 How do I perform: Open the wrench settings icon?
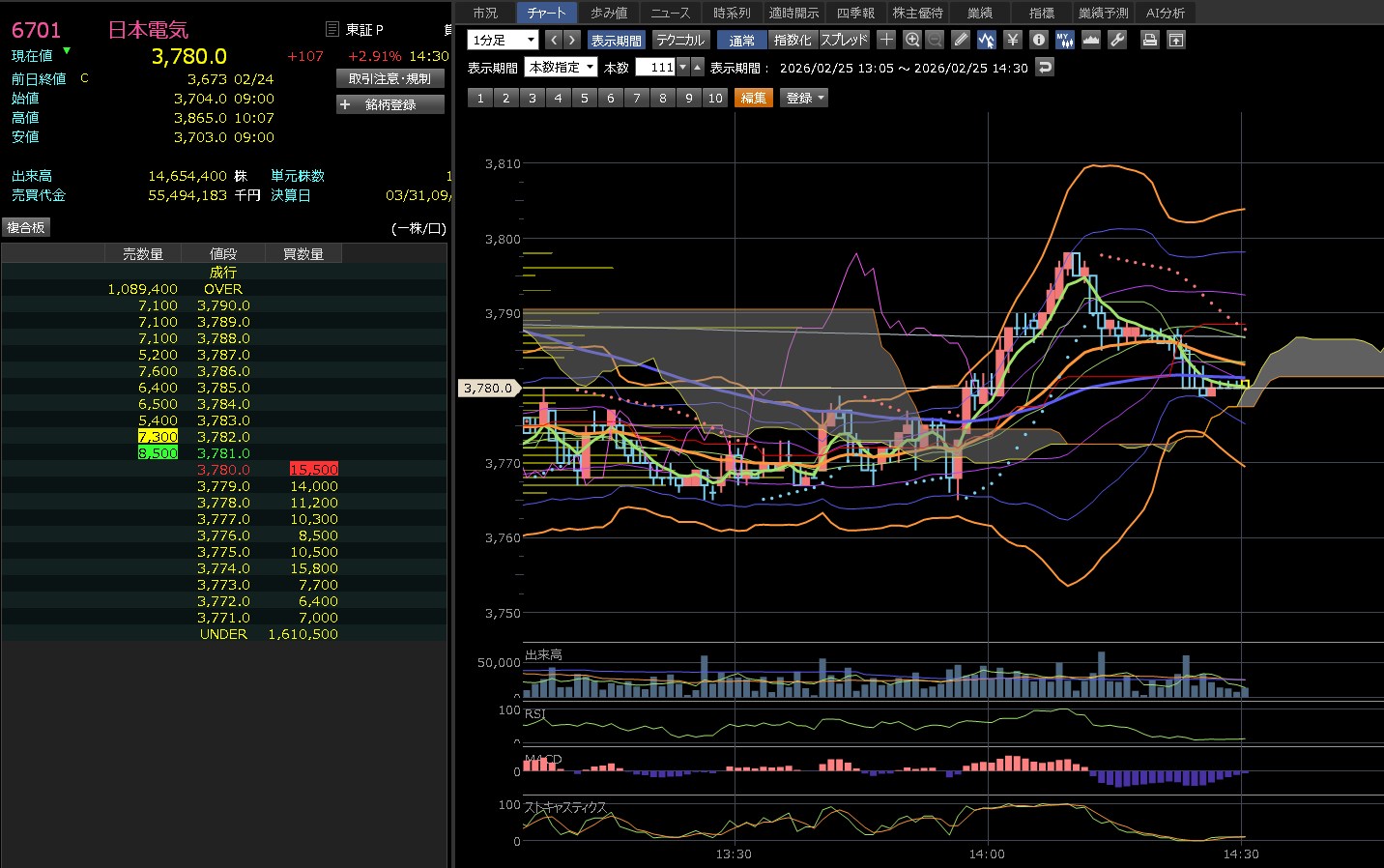point(1117,40)
